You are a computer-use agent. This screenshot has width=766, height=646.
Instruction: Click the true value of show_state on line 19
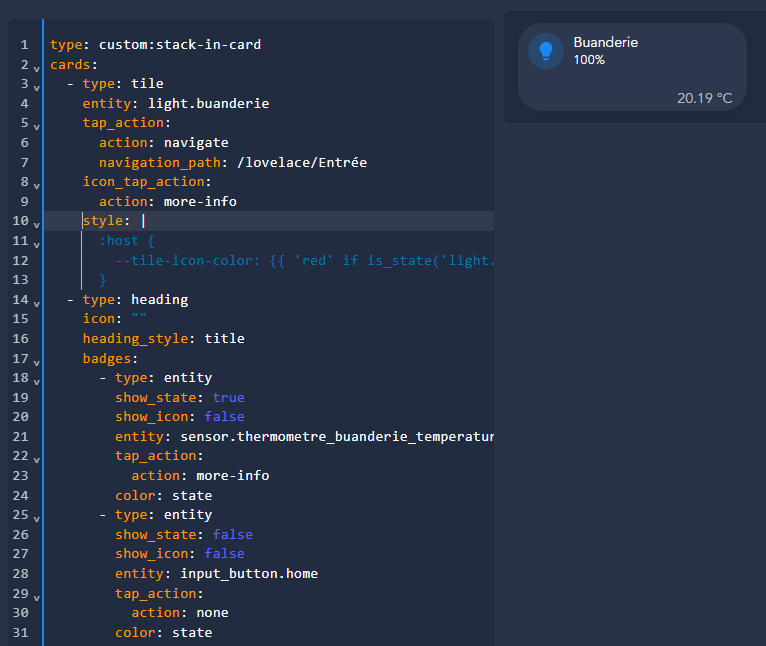(x=228, y=397)
